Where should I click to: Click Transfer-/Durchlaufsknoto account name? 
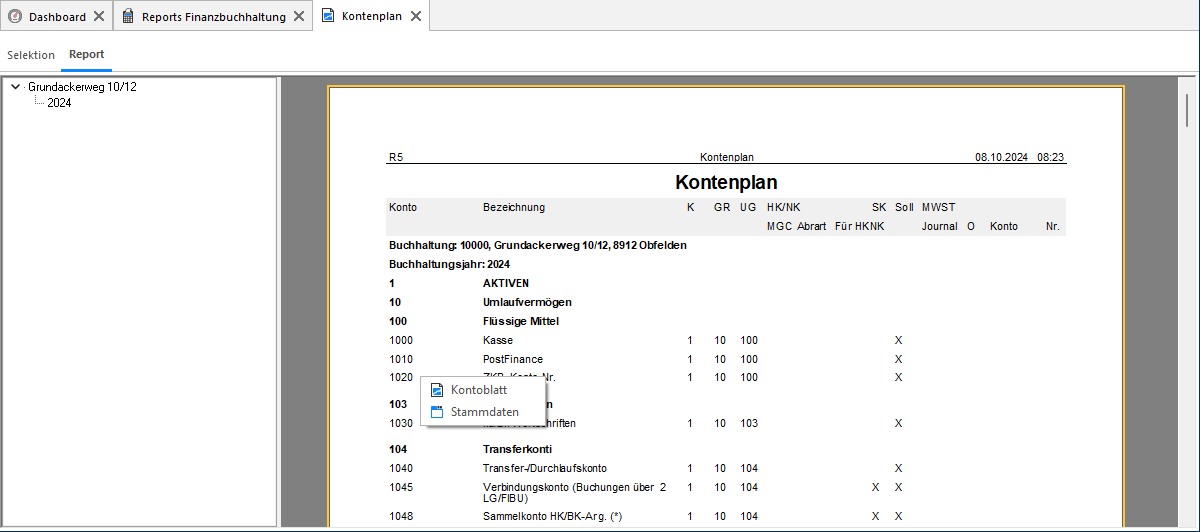[x=545, y=468]
